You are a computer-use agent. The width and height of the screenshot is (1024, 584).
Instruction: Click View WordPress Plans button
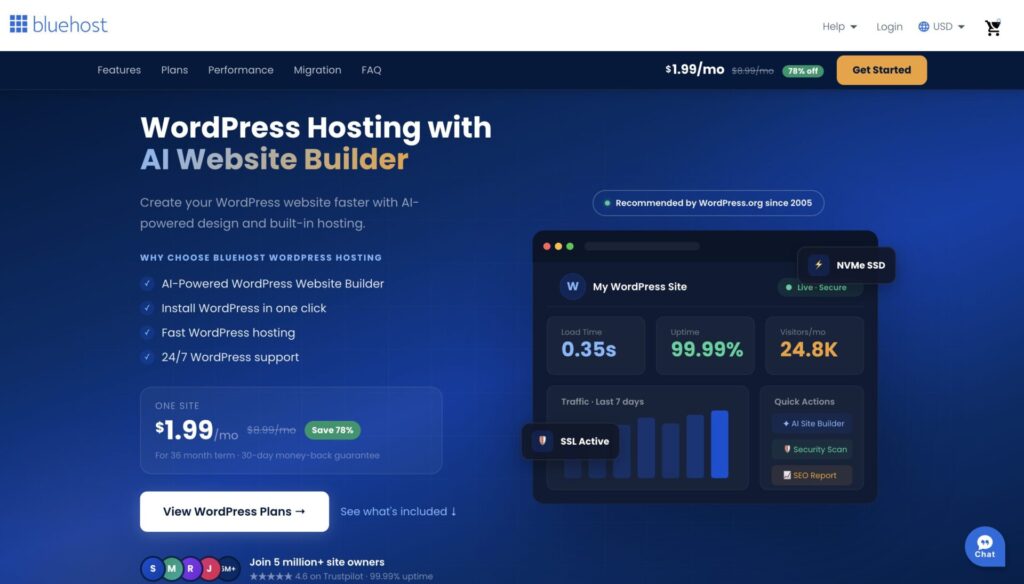click(x=234, y=511)
